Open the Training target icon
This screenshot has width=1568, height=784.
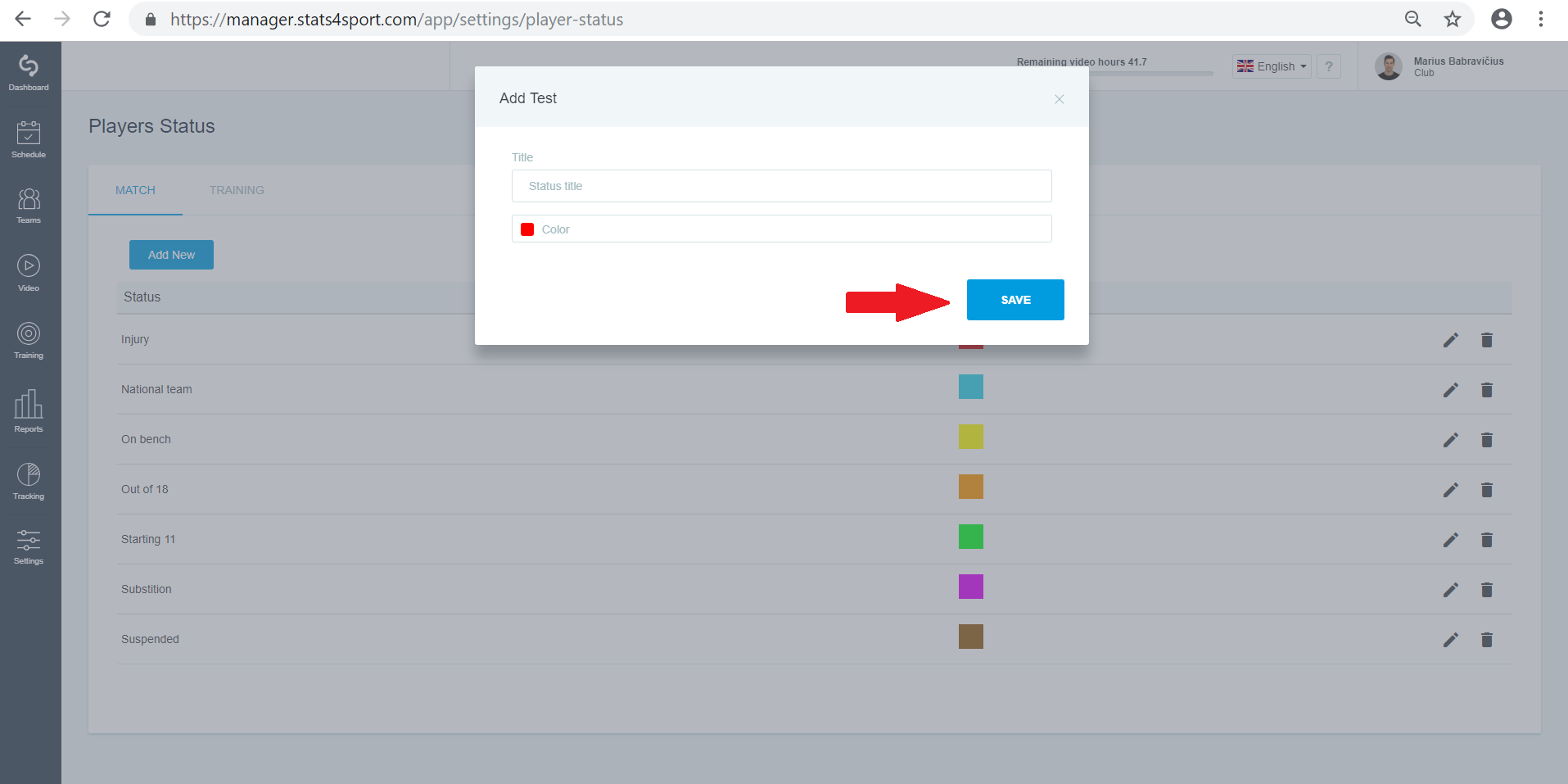[x=29, y=333]
